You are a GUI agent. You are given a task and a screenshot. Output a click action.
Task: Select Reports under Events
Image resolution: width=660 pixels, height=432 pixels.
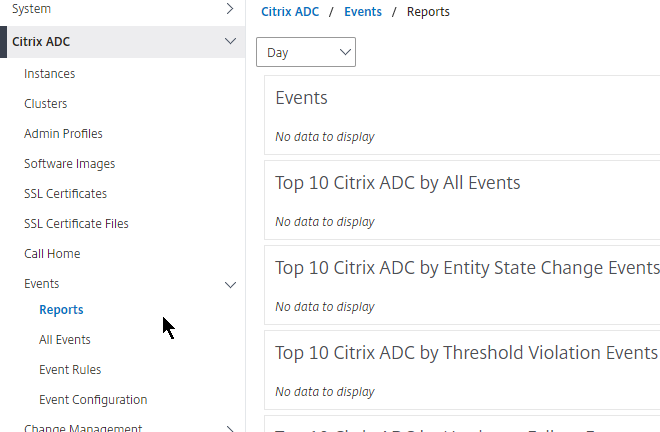click(61, 310)
